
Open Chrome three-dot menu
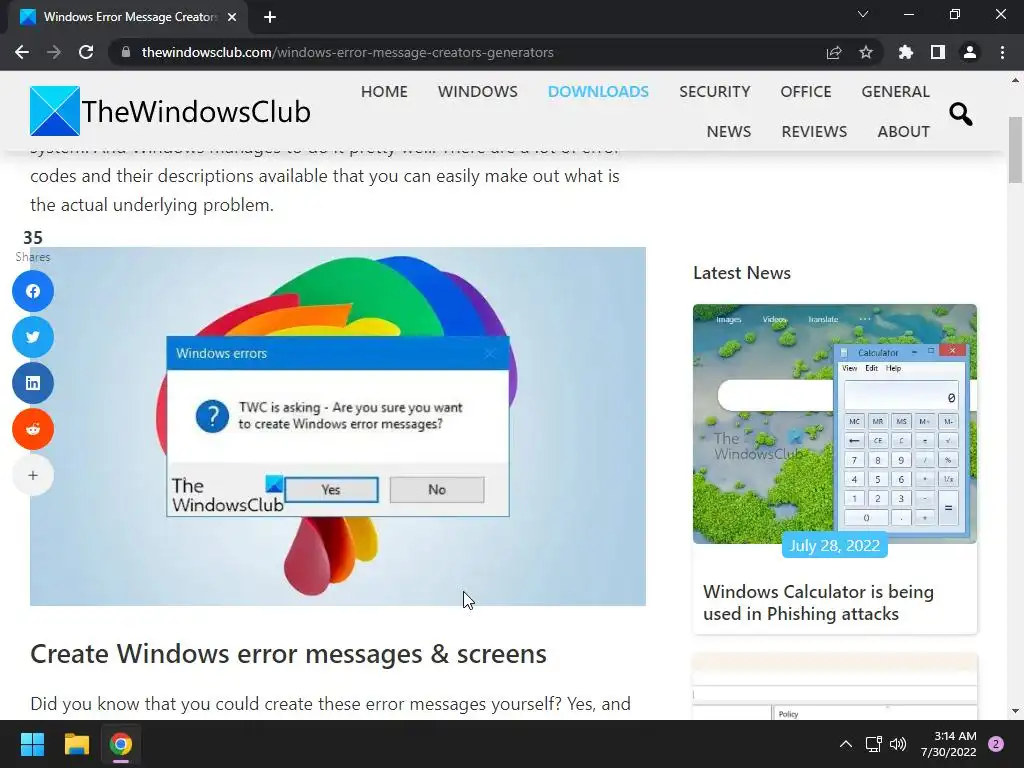1002,52
